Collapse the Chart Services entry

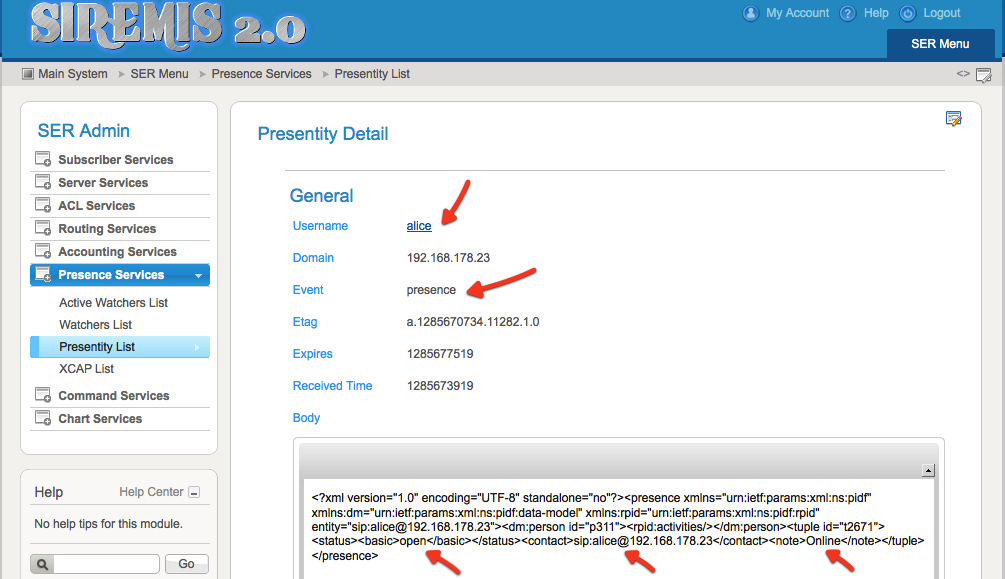[43, 418]
